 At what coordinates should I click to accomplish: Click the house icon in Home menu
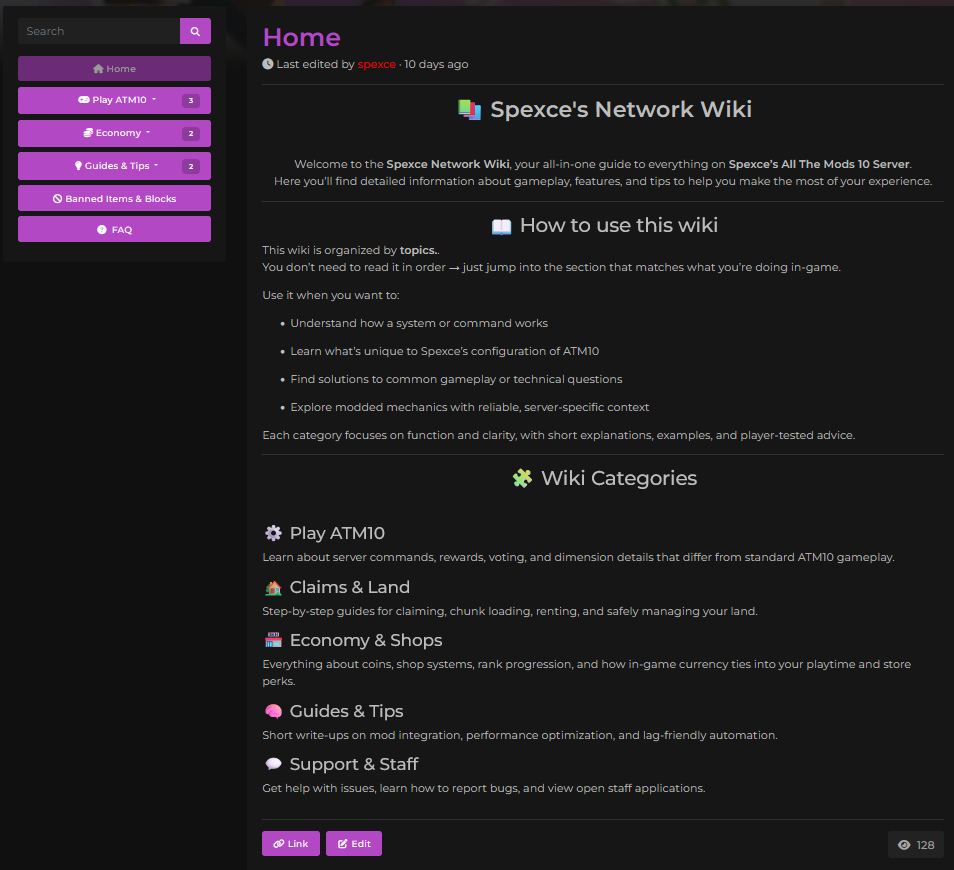click(x=98, y=69)
